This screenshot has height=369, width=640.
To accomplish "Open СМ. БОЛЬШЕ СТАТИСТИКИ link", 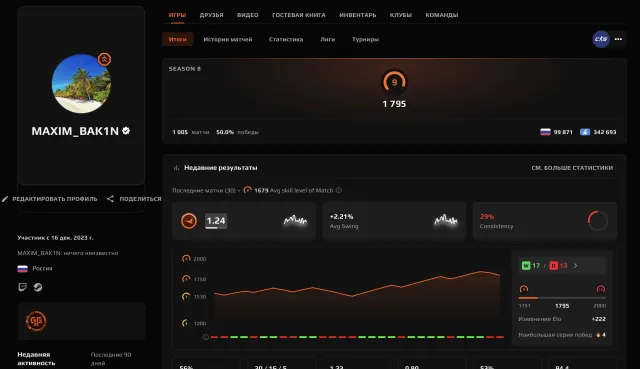I will tap(572, 168).
